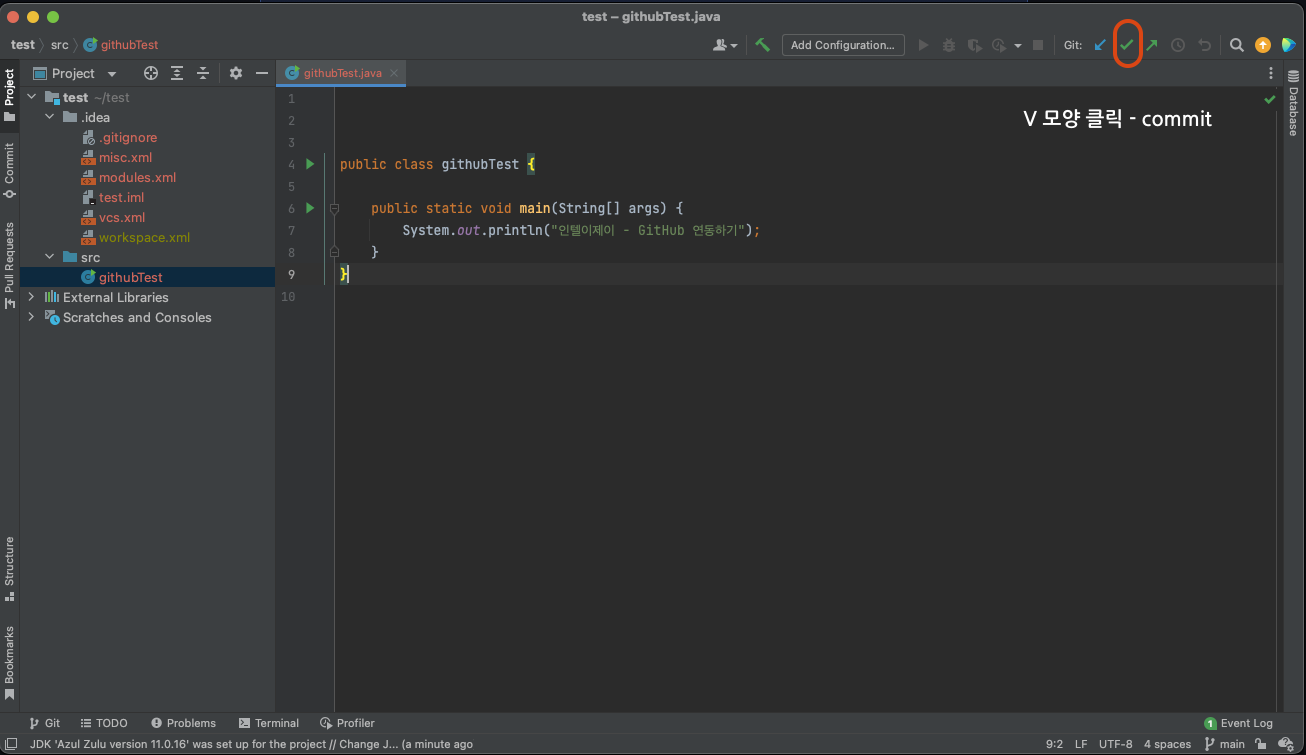Open the main branch selector in status bar
The height and width of the screenshot is (755, 1306).
click(1225, 744)
